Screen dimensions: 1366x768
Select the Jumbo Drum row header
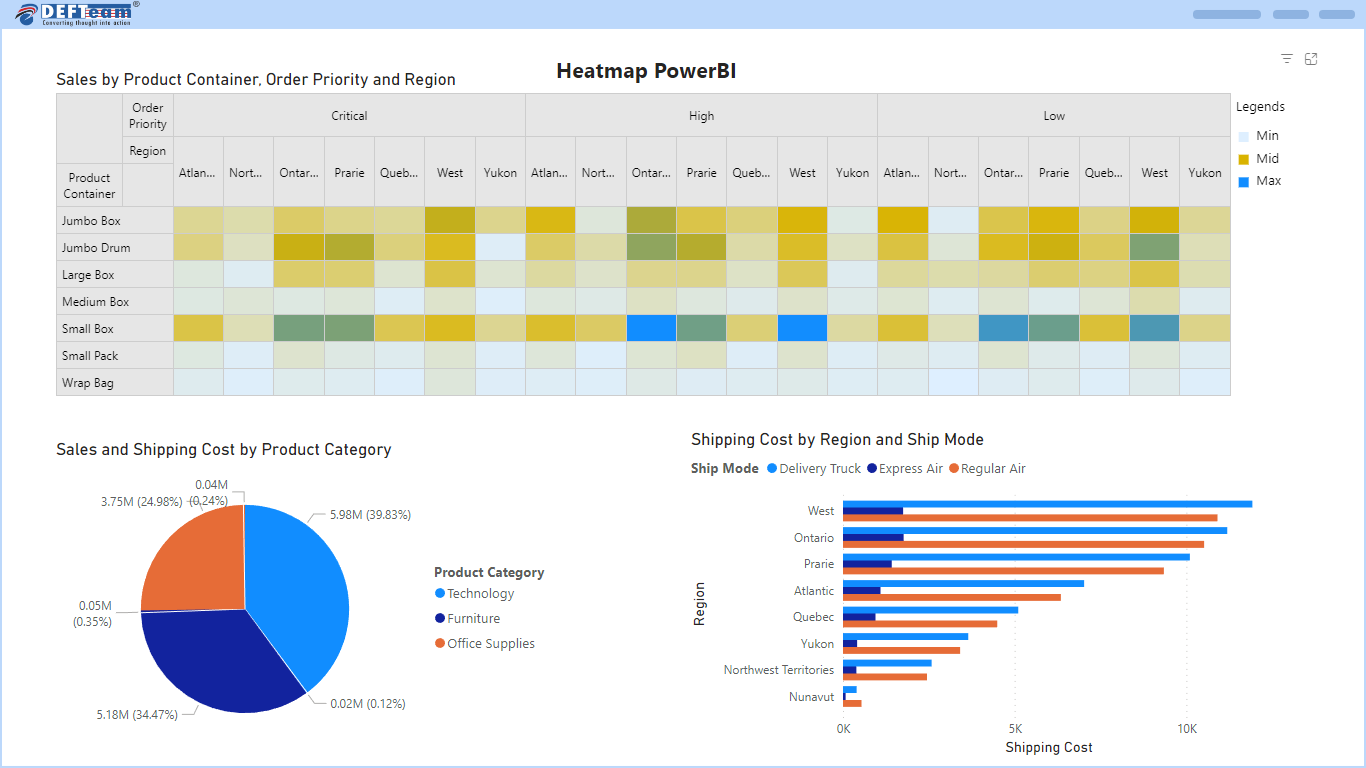(115, 248)
